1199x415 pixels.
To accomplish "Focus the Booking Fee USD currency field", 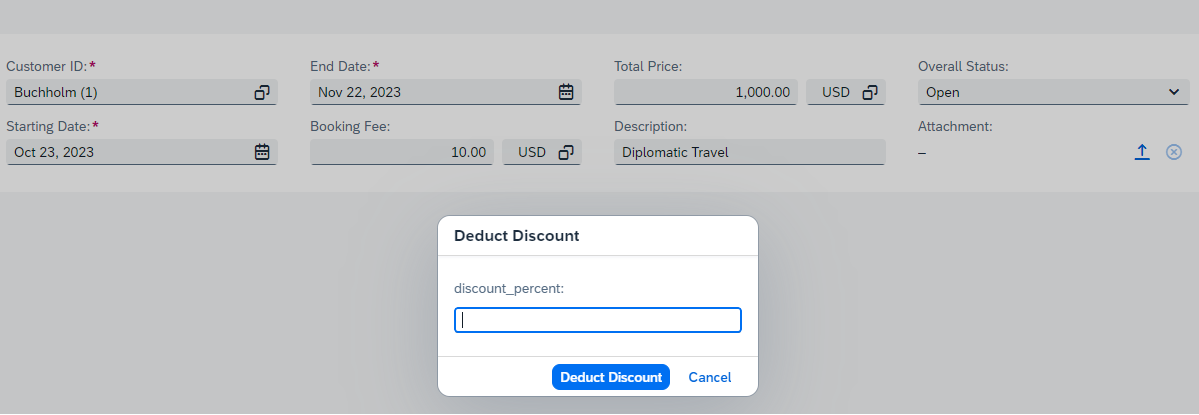I will pos(542,152).
